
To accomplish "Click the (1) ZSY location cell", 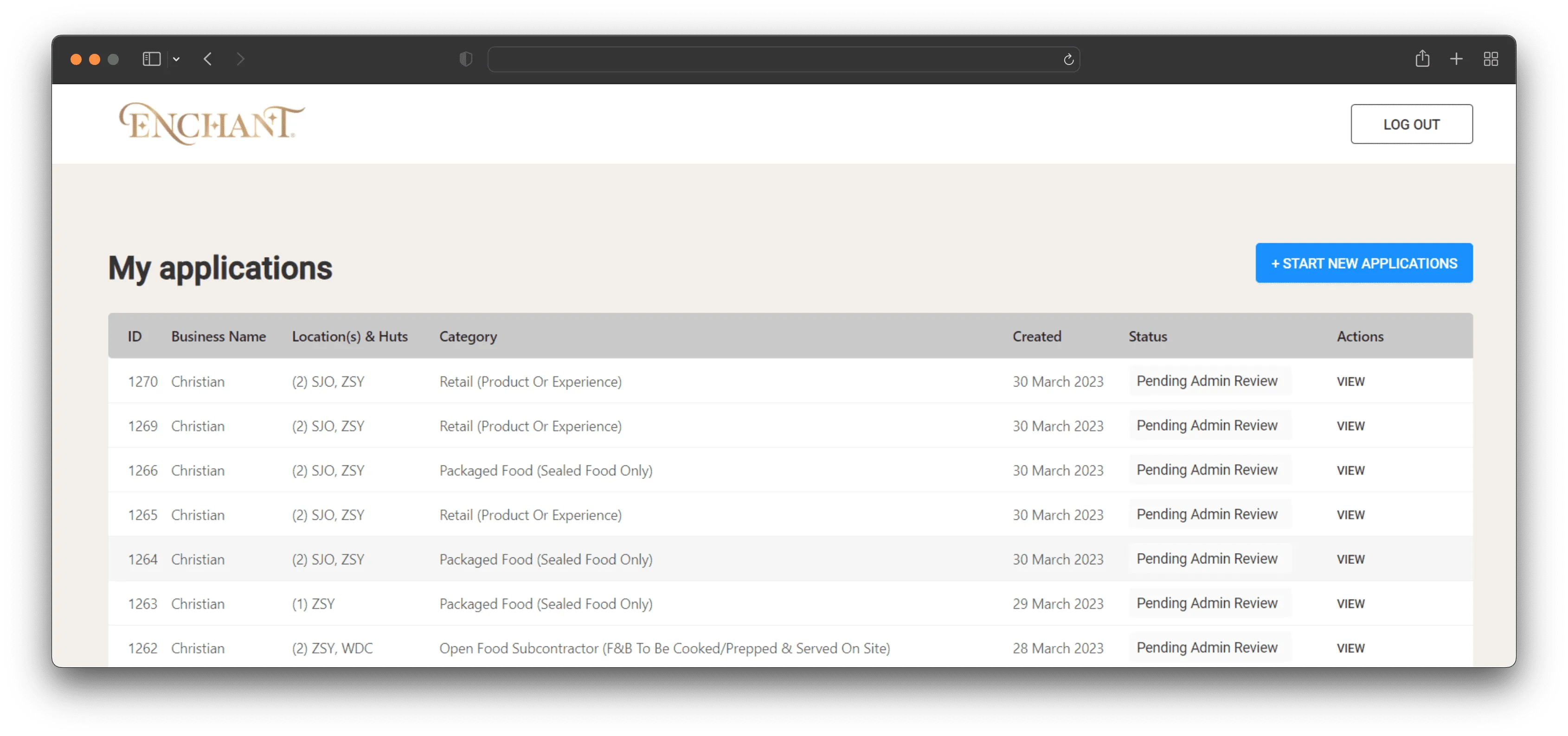I will (x=313, y=604).
